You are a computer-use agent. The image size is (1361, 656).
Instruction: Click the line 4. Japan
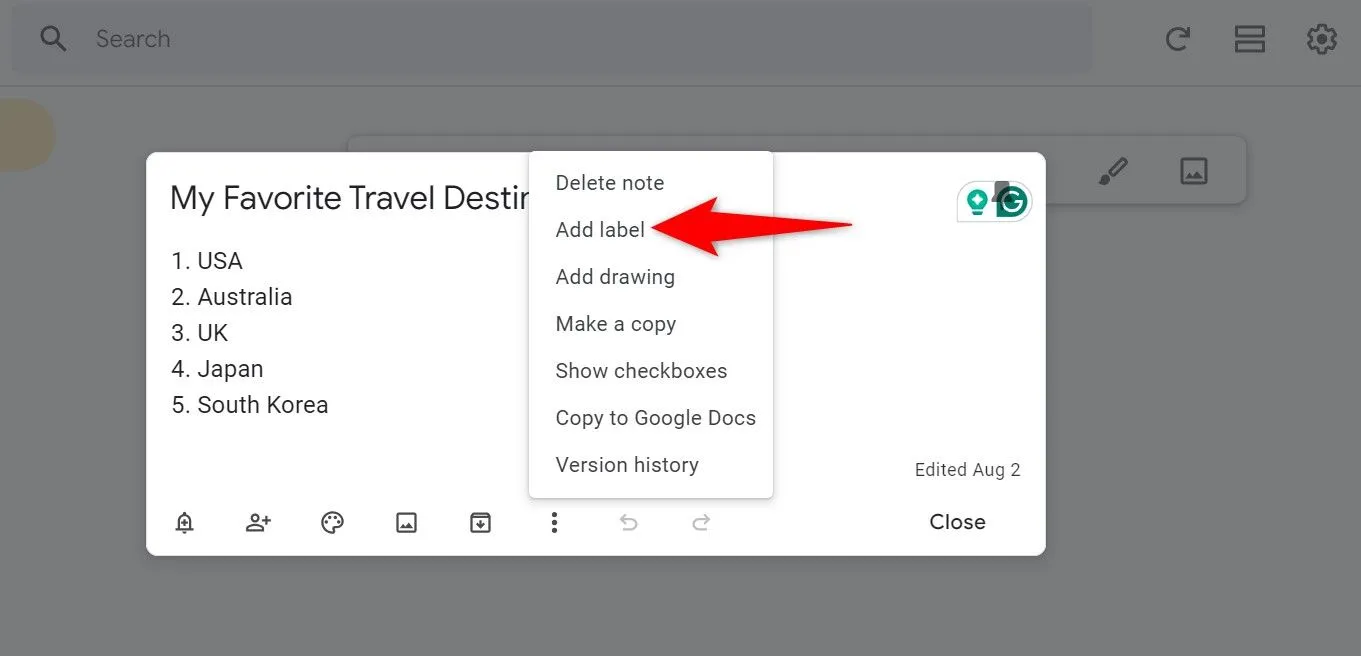pos(217,369)
